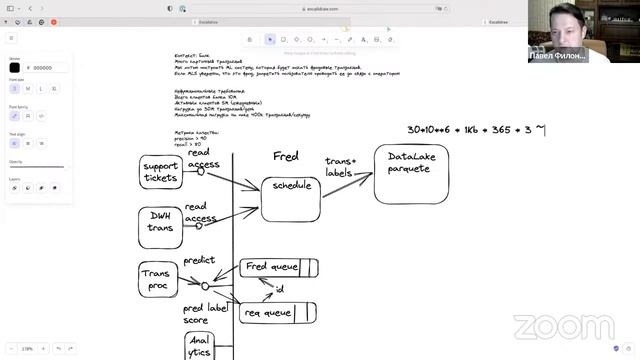Select the Ellipse shape tool

point(310,40)
